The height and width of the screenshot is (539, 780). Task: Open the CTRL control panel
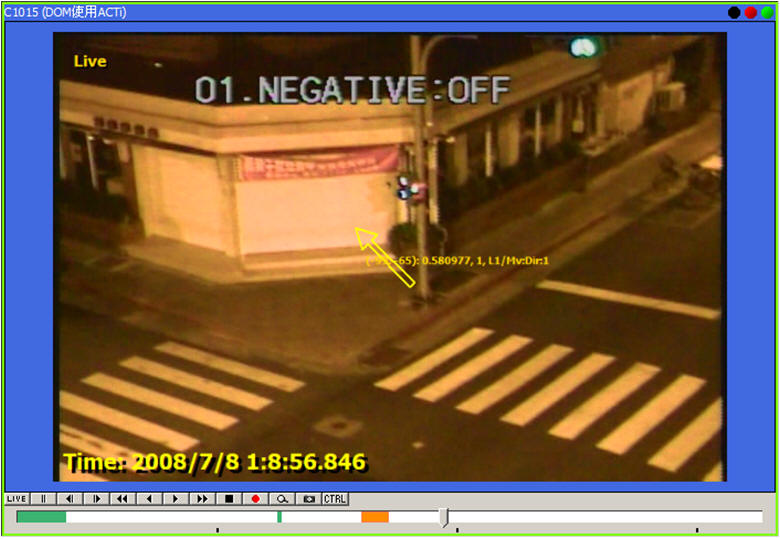click(335, 498)
